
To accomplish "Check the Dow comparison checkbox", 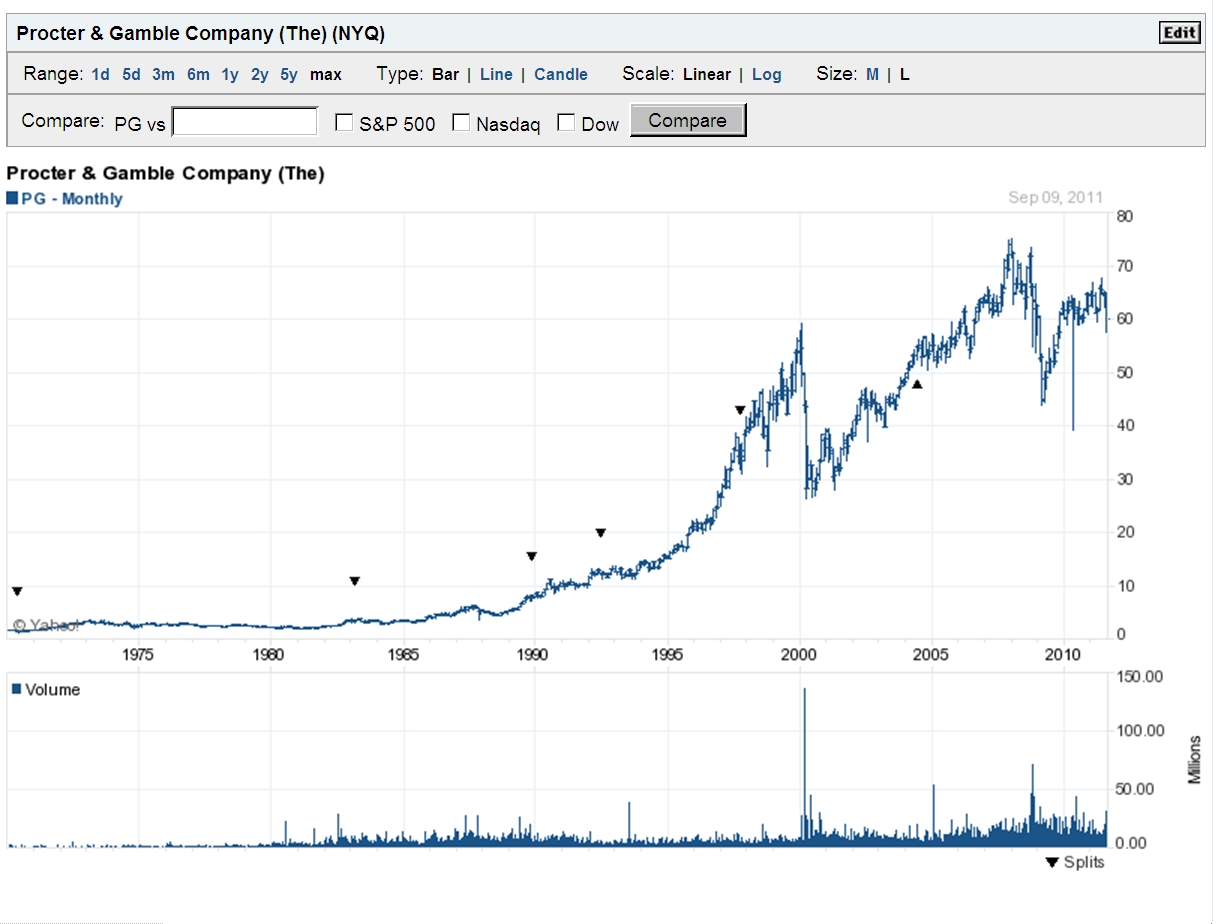I will tap(566, 122).
